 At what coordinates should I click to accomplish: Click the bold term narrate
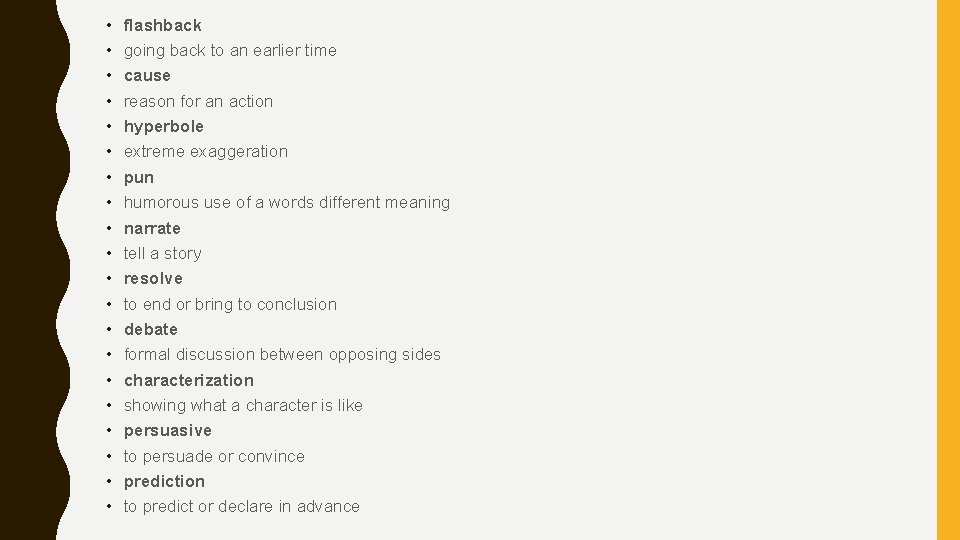point(152,228)
